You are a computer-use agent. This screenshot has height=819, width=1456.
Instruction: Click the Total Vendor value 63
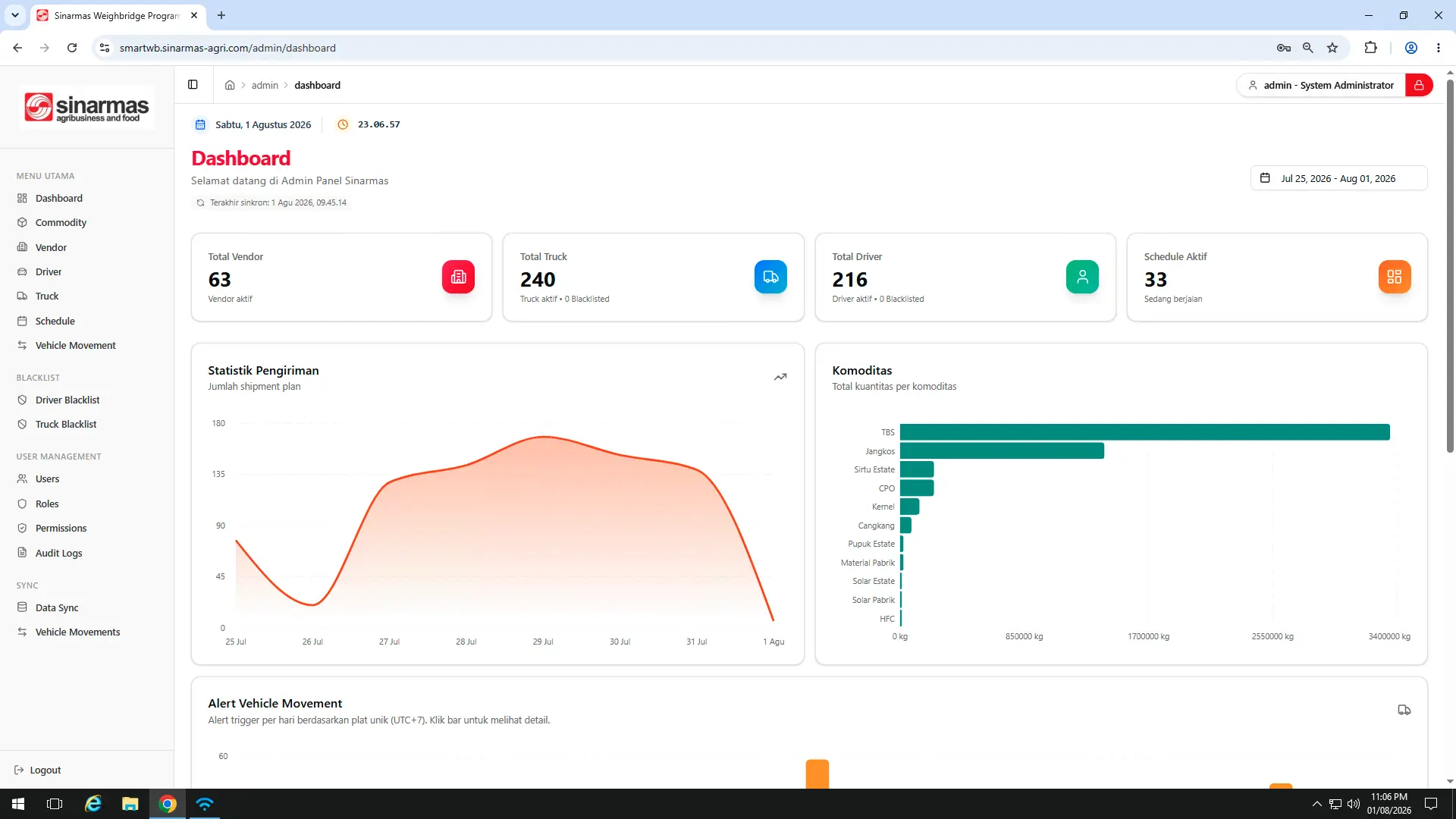pyautogui.click(x=219, y=280)
